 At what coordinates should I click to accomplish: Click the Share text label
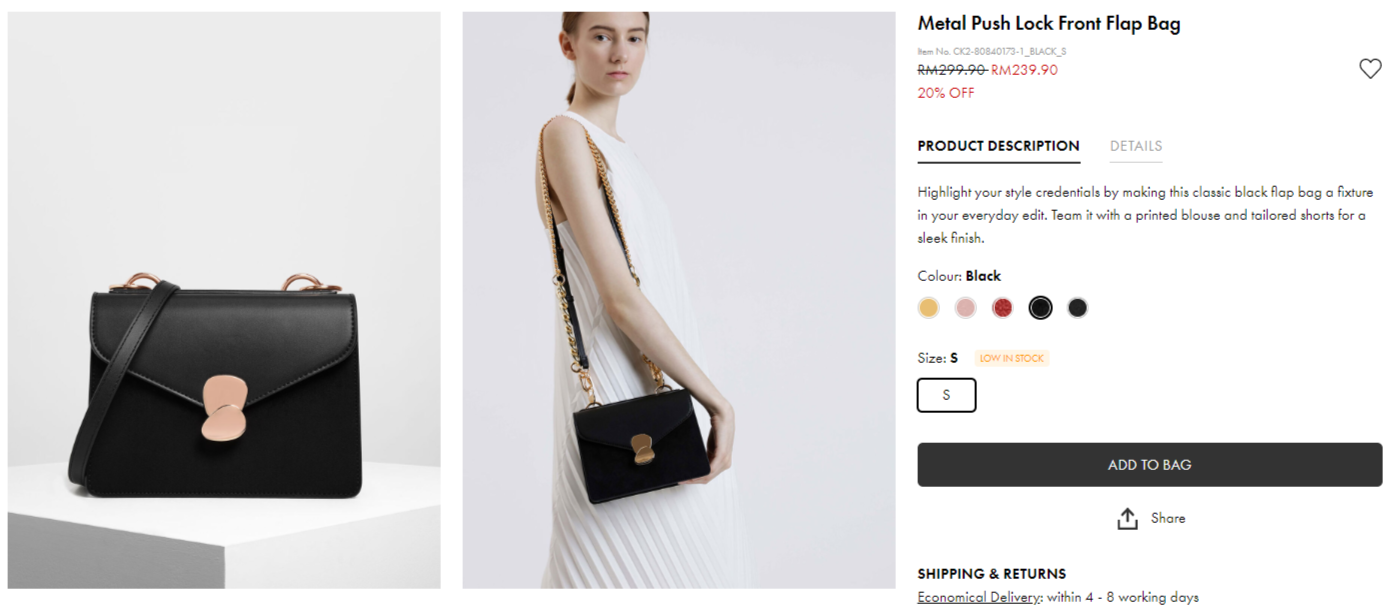click(x=1167, y=518)
